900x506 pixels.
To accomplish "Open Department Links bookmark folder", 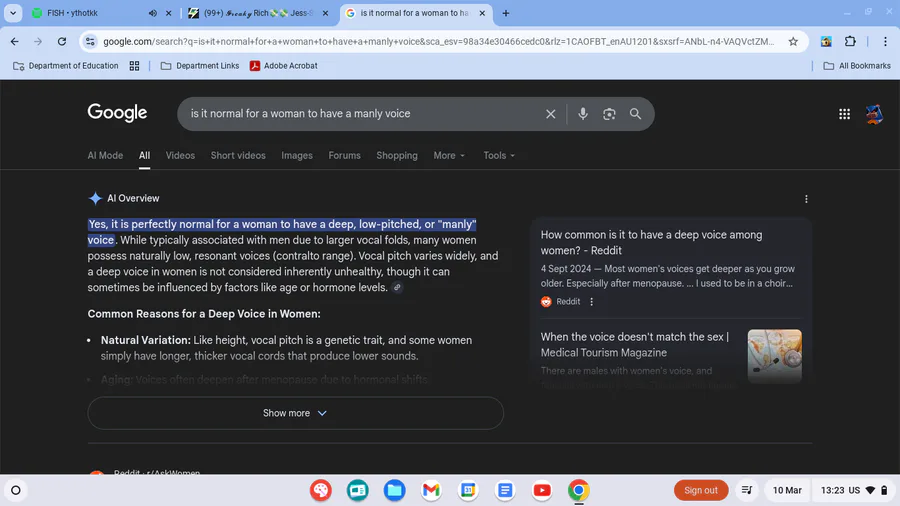I will 200,66.
